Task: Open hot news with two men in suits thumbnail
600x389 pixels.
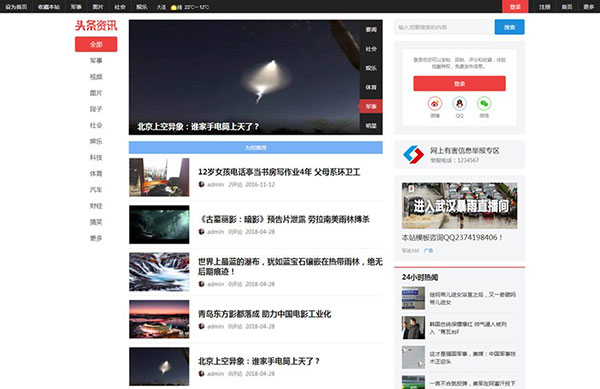Action: pos(413,328)
